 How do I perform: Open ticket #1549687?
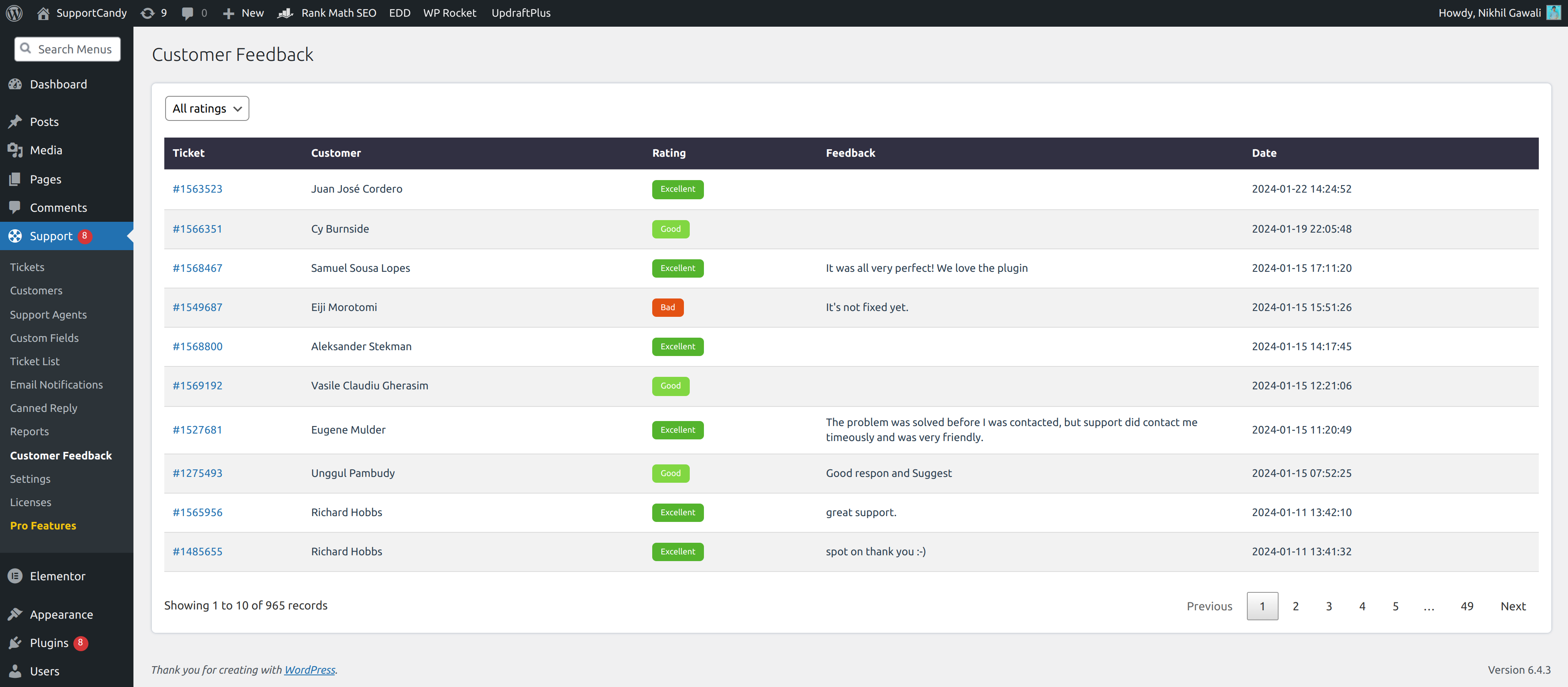click(x=196, y=306)
